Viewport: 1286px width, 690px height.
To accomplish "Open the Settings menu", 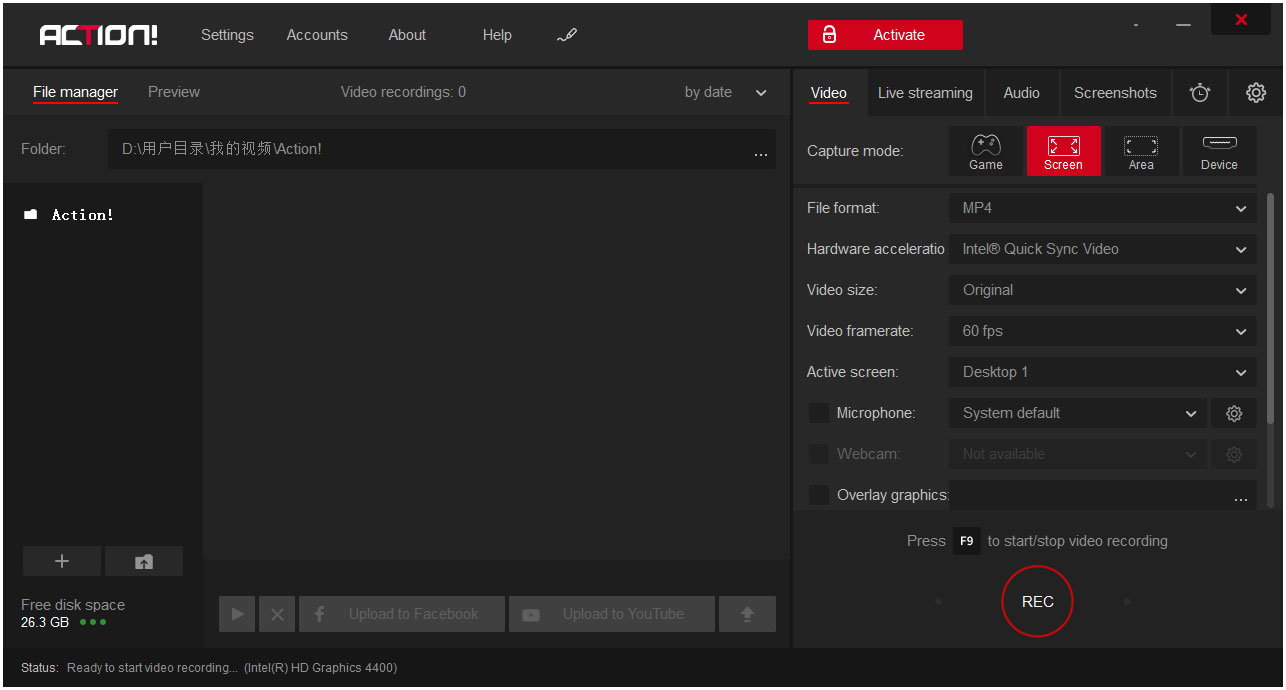I will tap(227, 35).
